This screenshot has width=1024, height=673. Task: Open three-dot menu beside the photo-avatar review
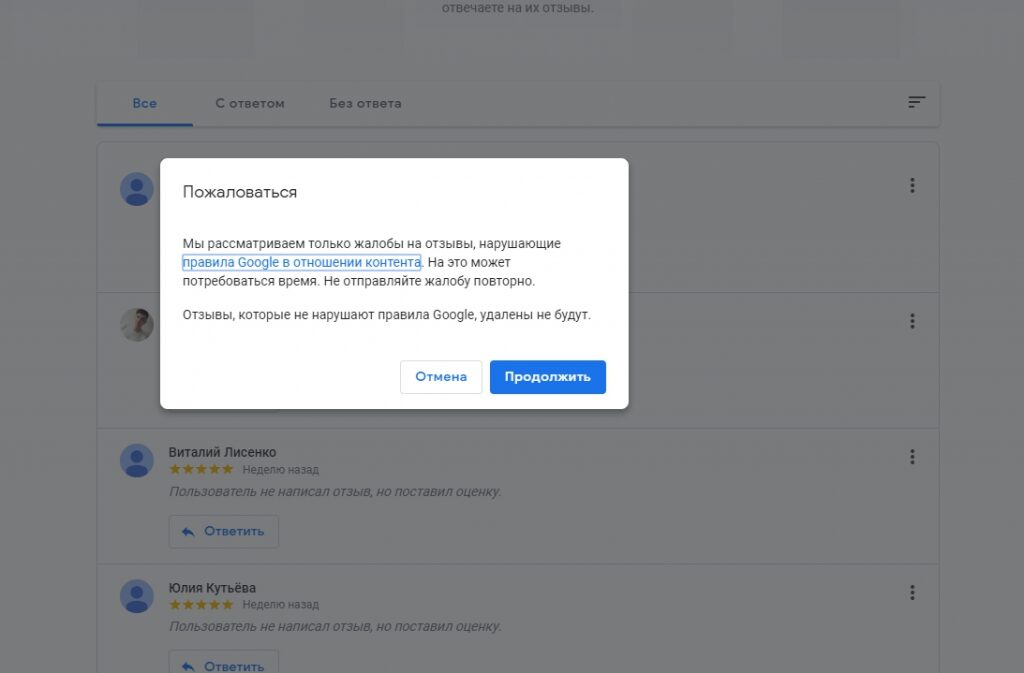pos(912,321)
